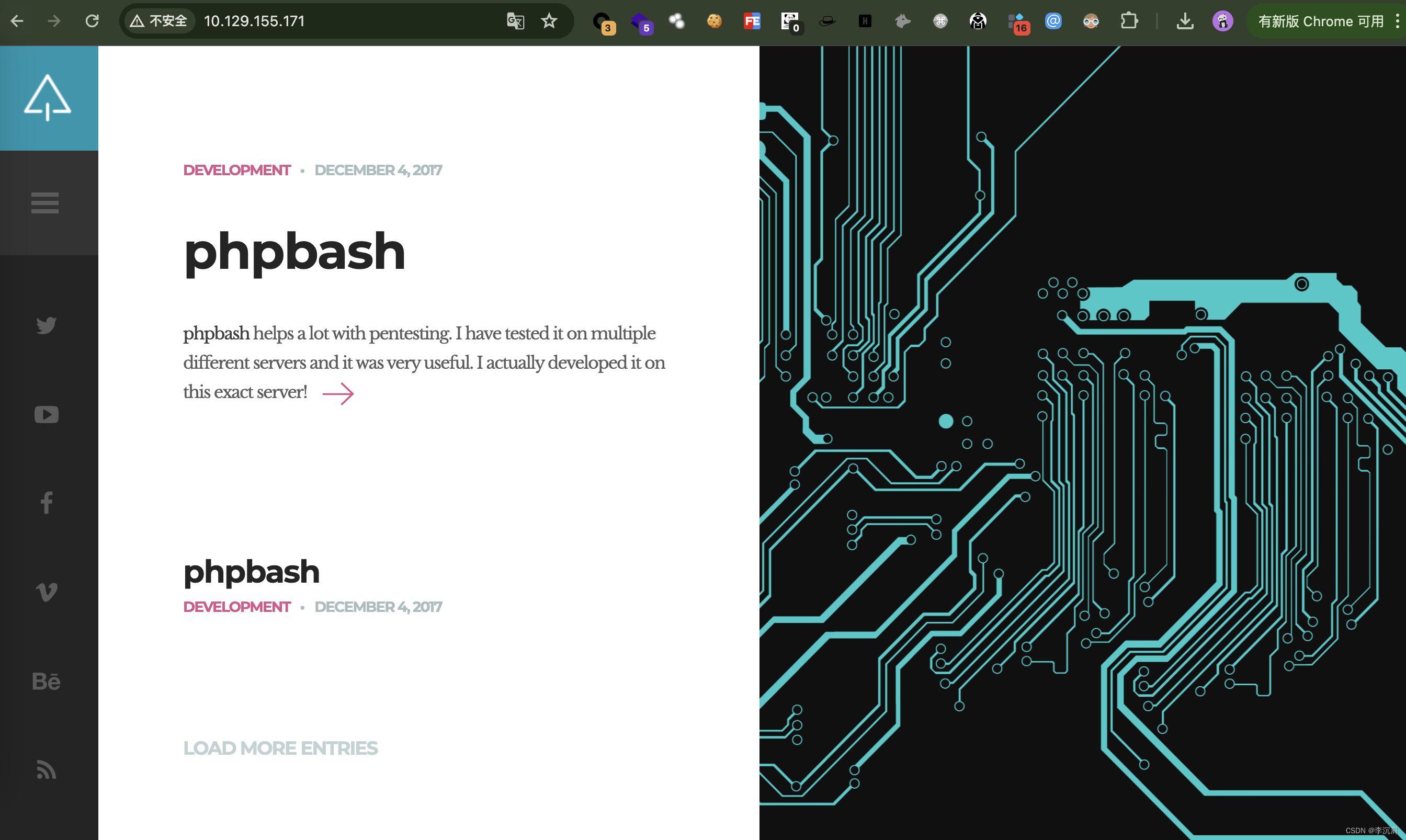Open the cookie editor extension
The image size is (1406, 840).
tap(715, 21)
